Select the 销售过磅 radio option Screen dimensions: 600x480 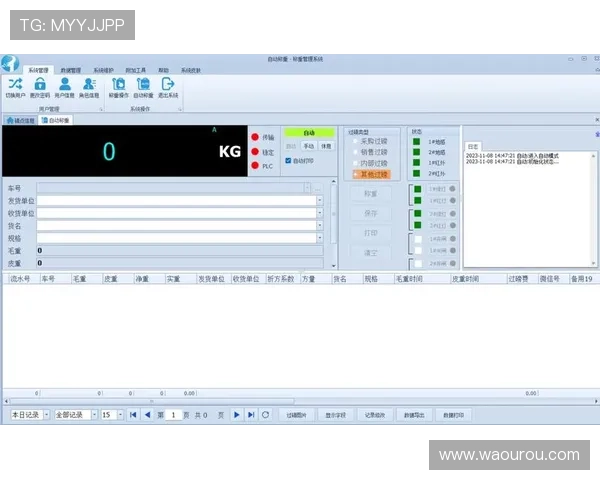tap(354, 153)
